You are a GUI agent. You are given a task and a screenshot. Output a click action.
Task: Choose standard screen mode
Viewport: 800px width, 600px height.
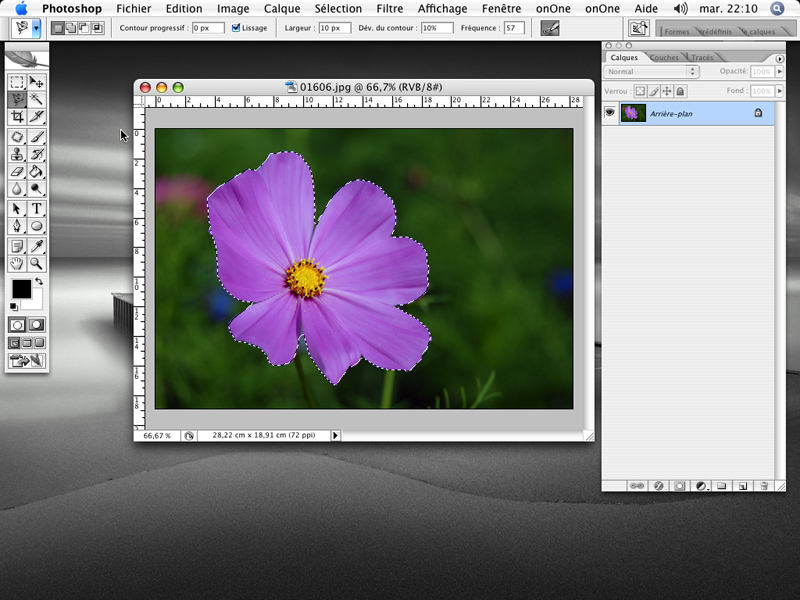[14, 343]
